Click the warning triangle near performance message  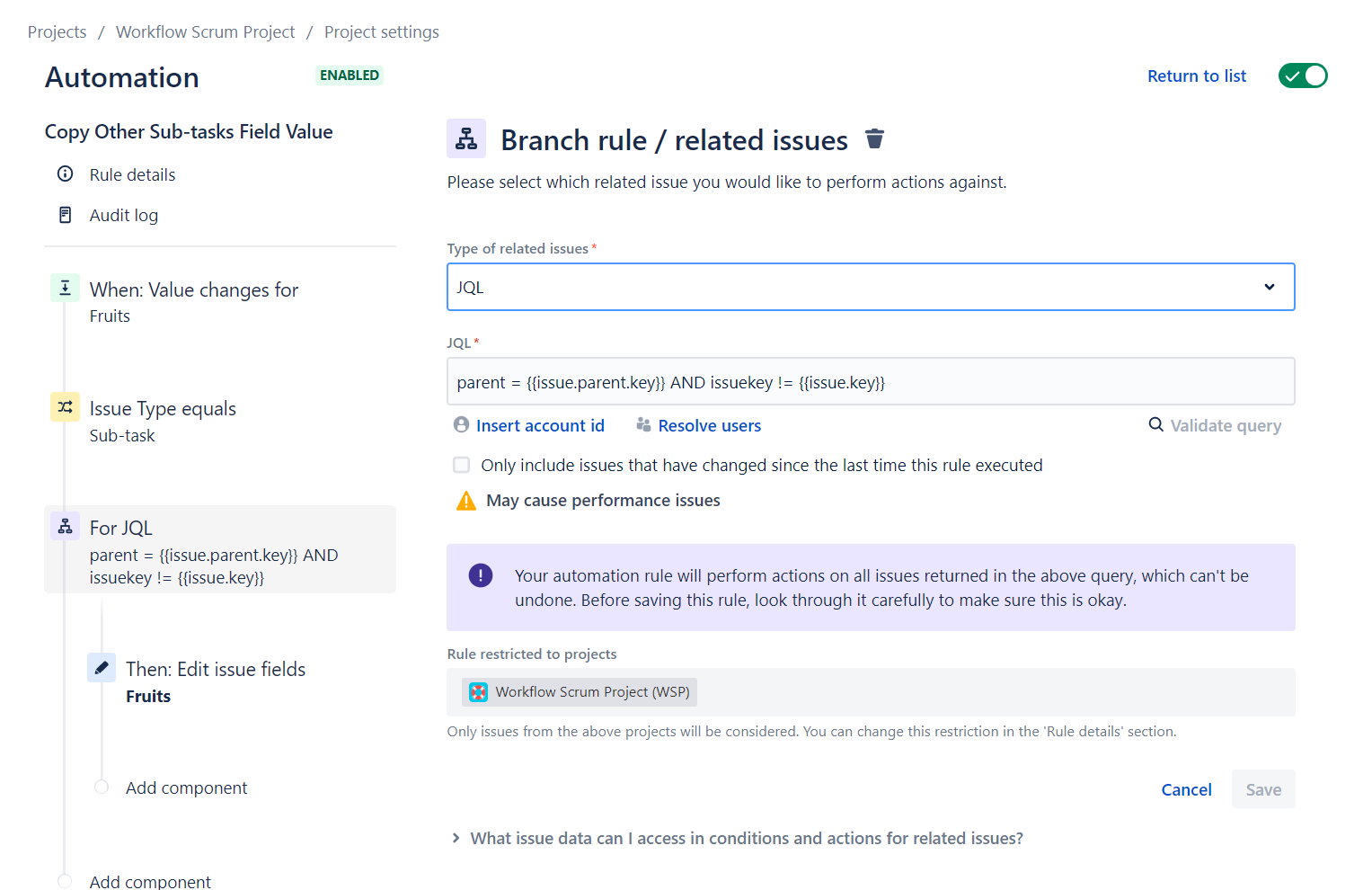pos(465,500)
